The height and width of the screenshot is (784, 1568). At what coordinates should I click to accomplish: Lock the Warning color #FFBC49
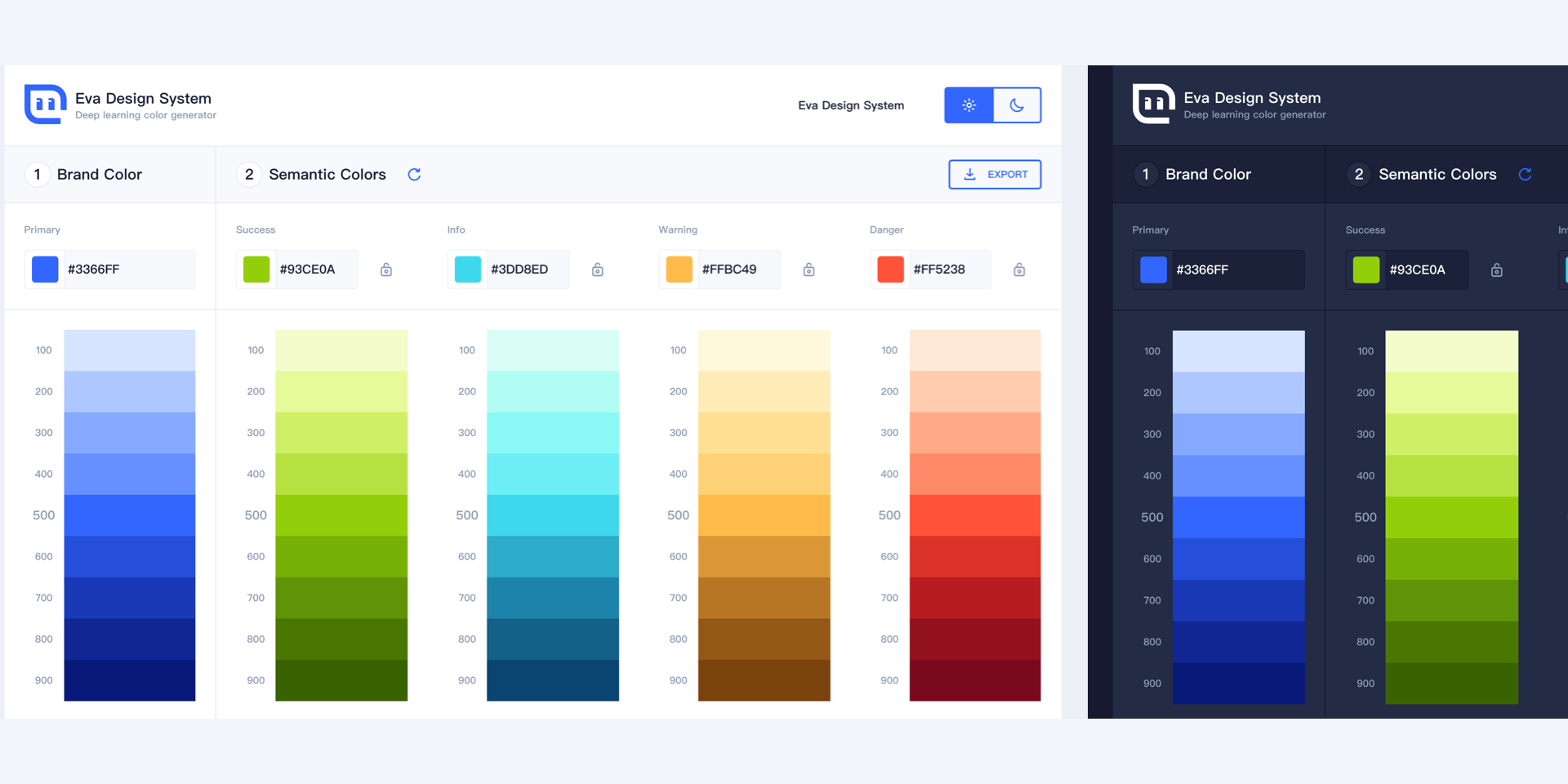(x=808, y=269)
